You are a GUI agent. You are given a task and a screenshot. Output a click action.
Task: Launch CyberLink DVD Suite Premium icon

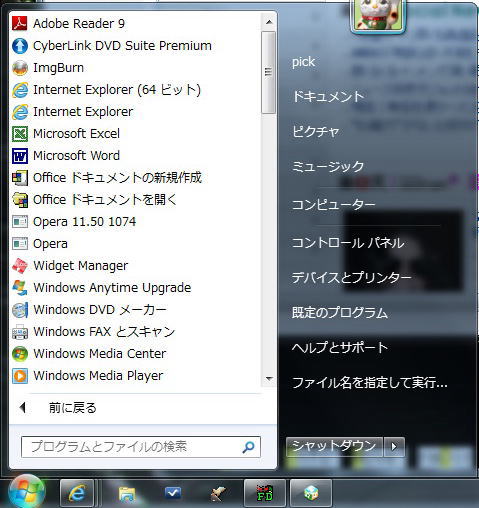tap(20, 46)
